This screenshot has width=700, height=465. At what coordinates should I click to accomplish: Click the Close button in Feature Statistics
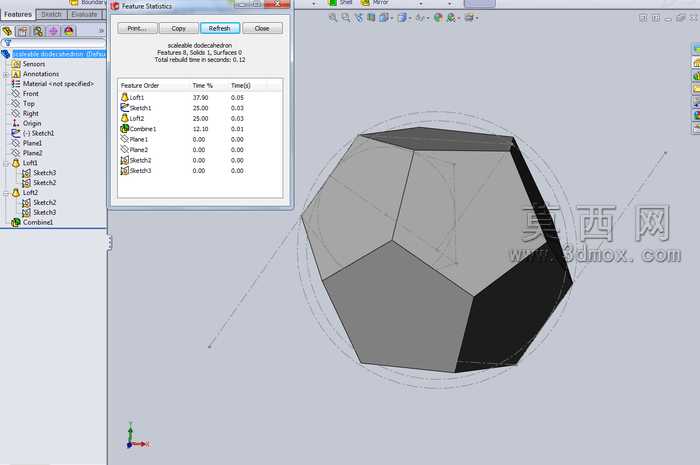(x=262, y=28)
